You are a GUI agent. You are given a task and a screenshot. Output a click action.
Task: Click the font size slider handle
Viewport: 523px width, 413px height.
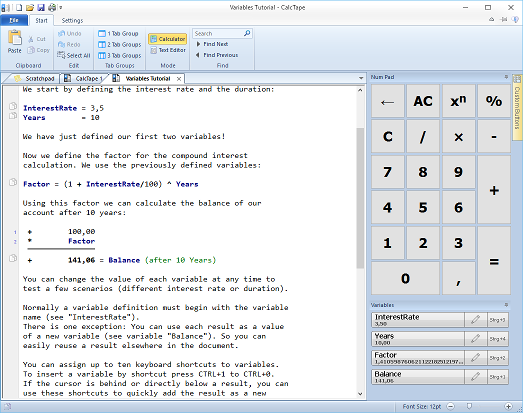tap(469, 406)
